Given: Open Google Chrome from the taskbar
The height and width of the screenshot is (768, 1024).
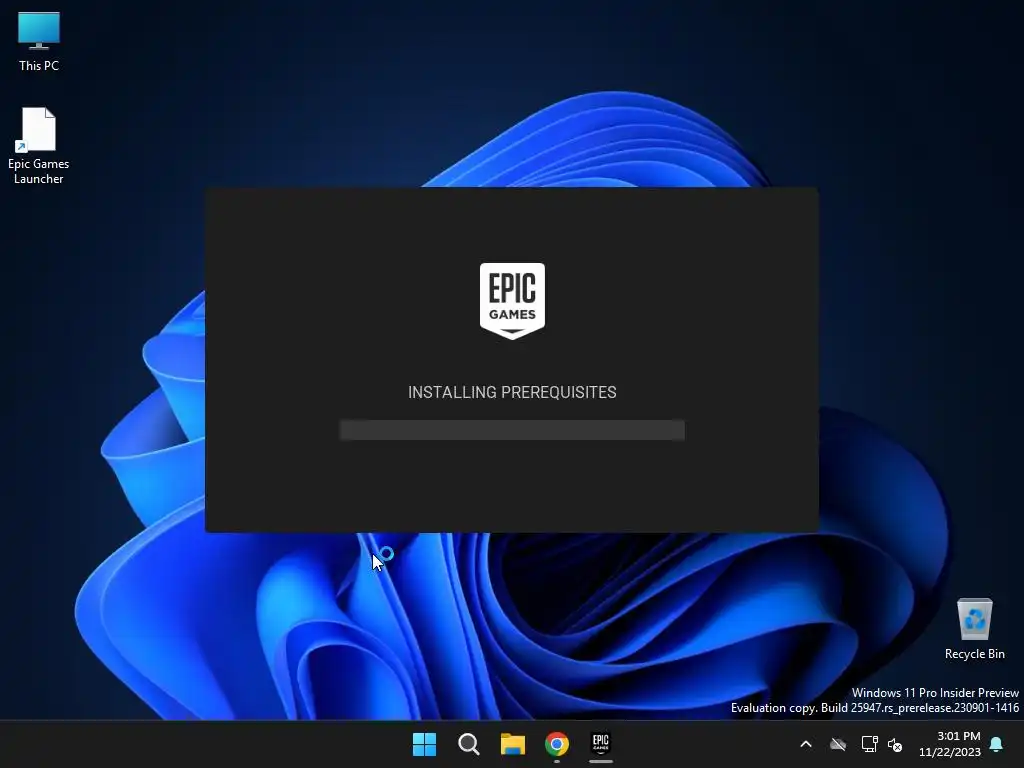Looking at the screenshot, I should click(x=557, y=744).
